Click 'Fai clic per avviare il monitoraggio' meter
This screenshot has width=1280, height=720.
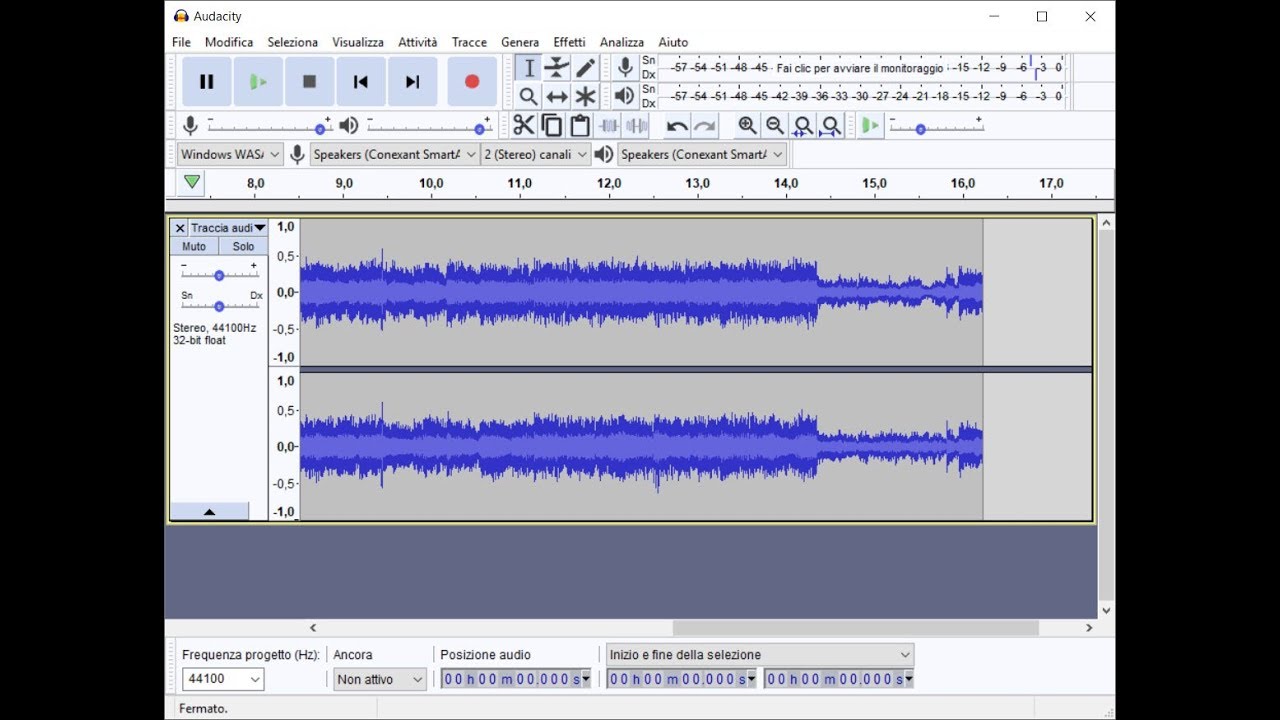(x=860, y=68)
